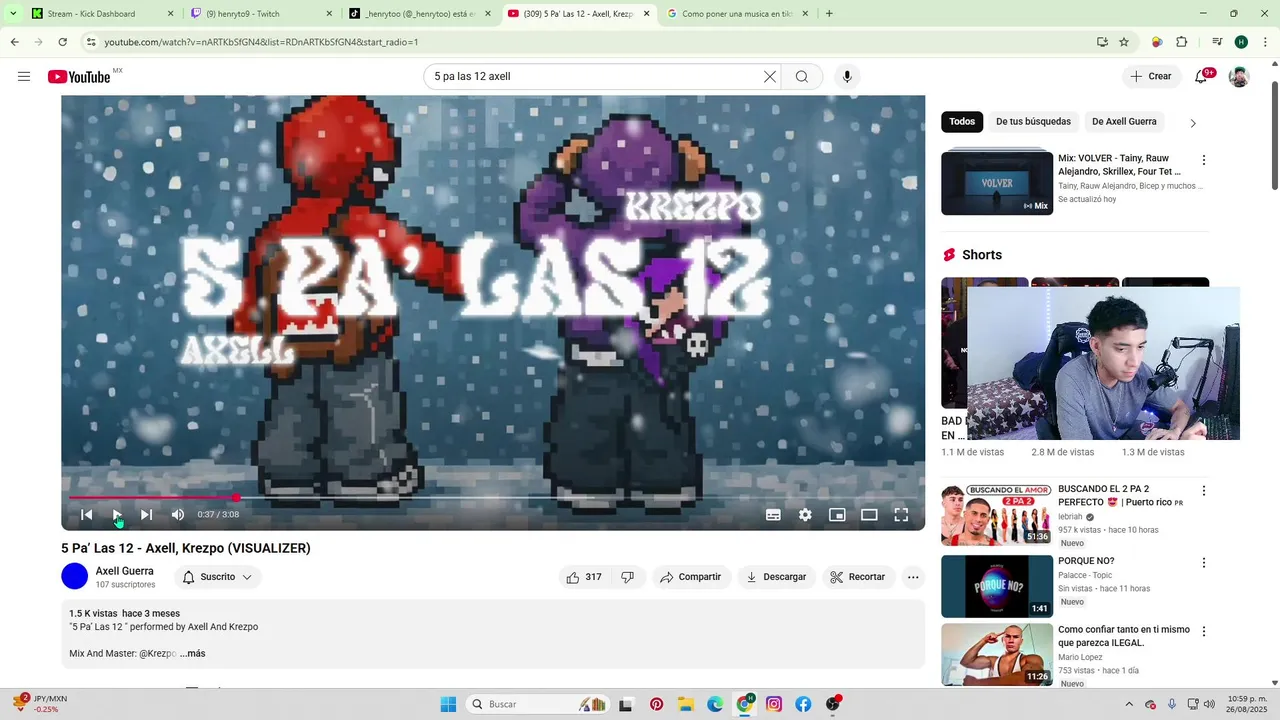Show more filter chips with right arrow
1280x720 pixels.
(x=1193, y=123)
